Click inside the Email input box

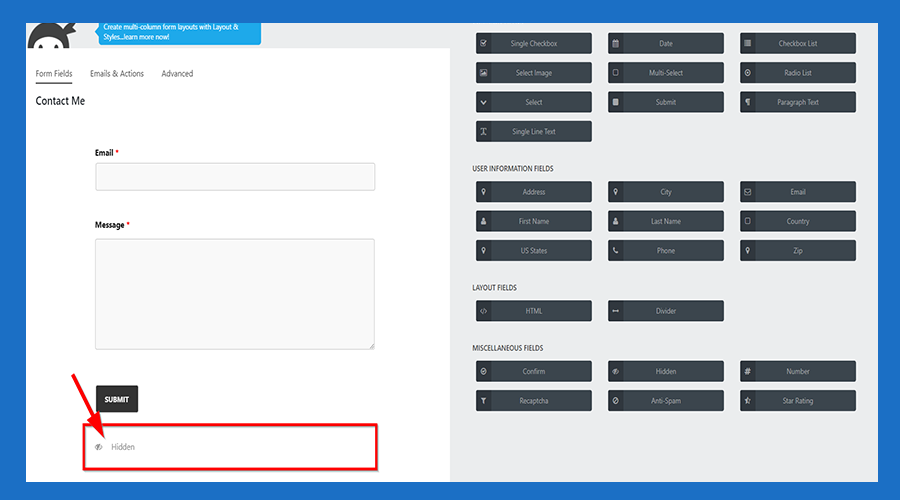tap(235, 177)
